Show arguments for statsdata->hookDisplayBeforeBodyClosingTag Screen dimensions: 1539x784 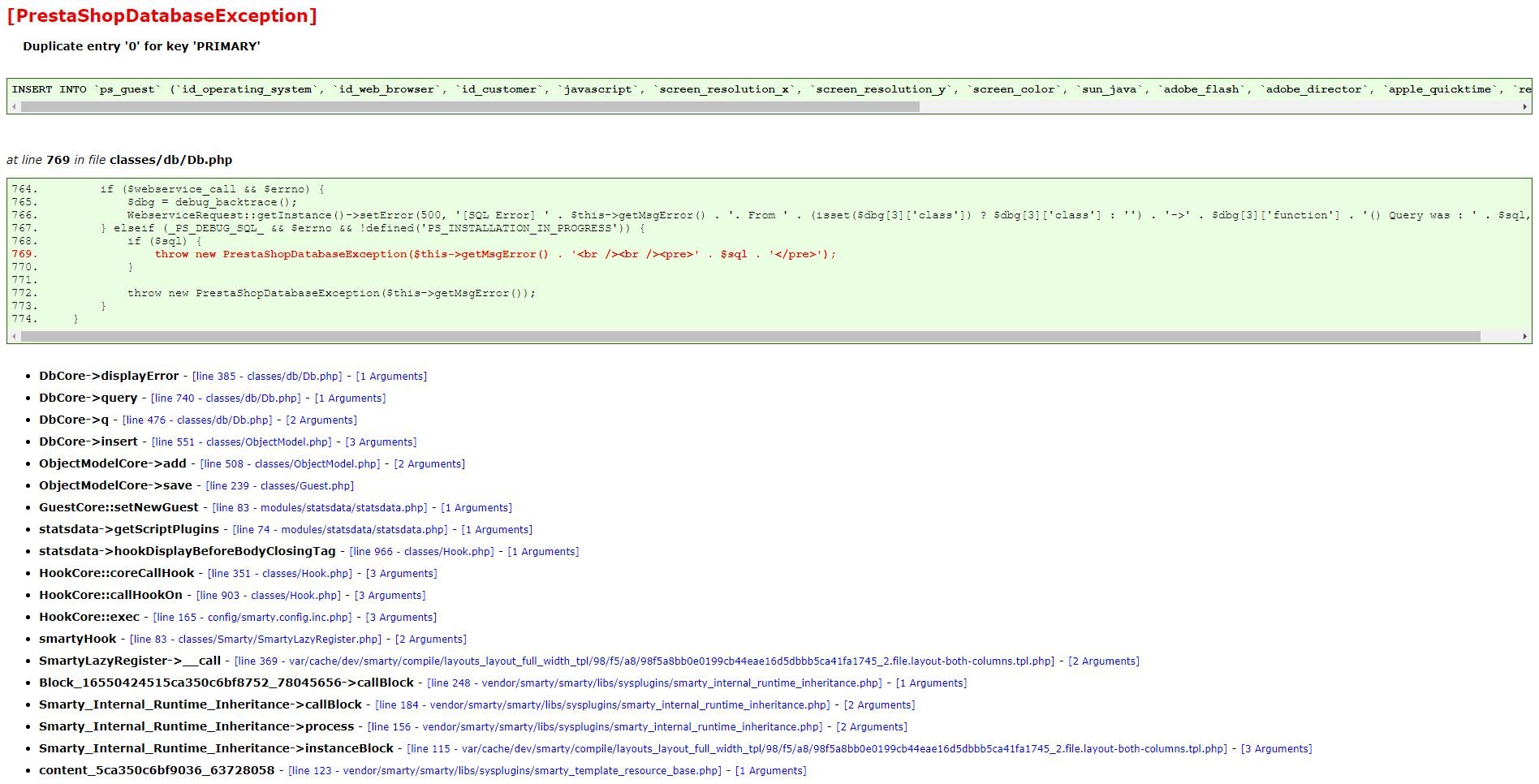click(x=543, y=552)
